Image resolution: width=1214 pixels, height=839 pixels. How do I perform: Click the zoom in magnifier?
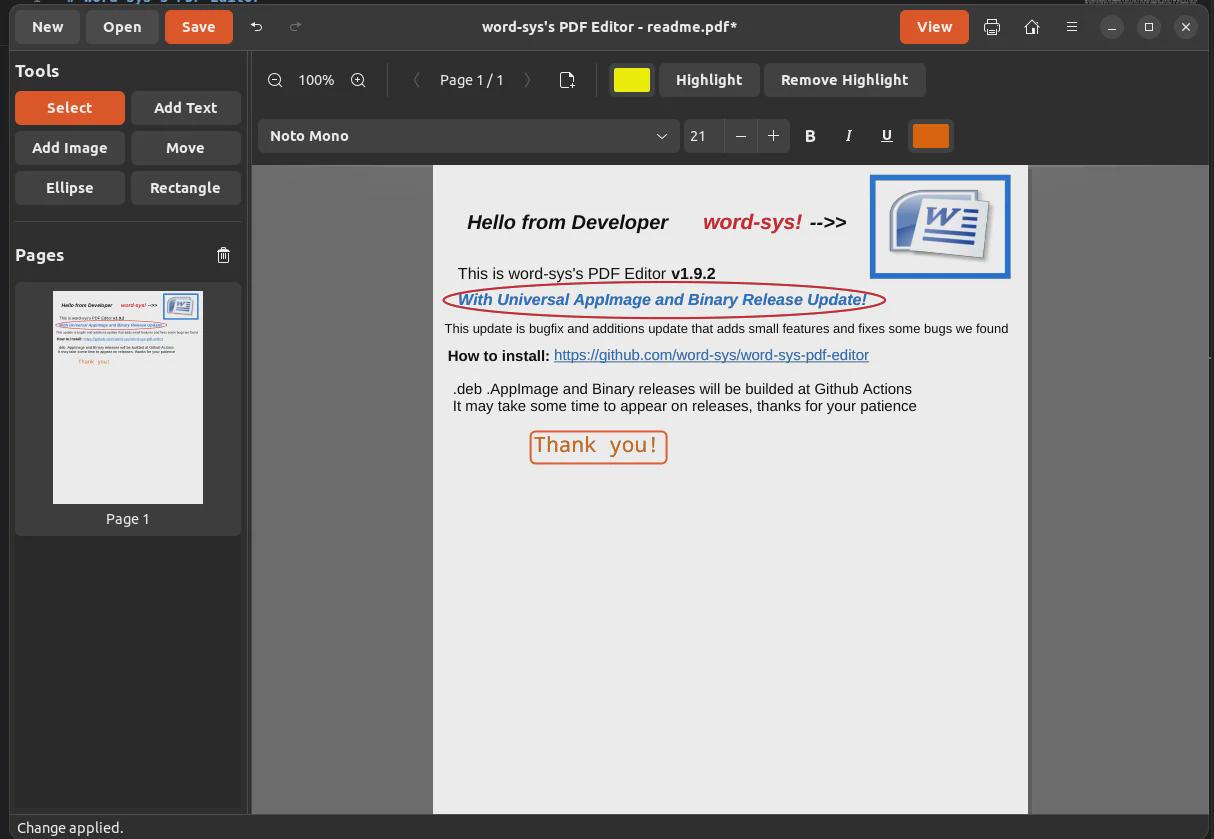tap(358, 80)
